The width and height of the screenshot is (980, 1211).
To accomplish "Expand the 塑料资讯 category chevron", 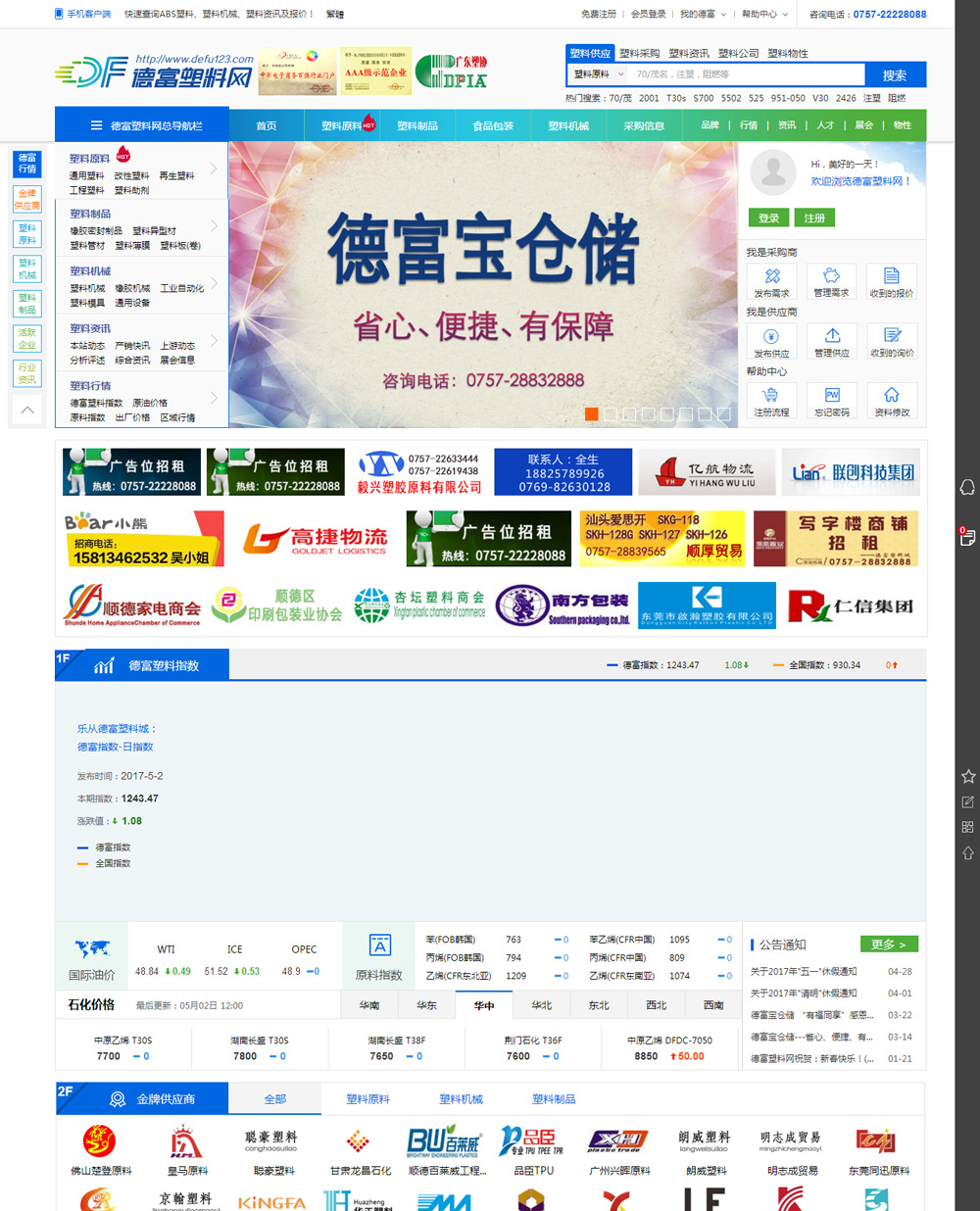I will coord(214,341).
